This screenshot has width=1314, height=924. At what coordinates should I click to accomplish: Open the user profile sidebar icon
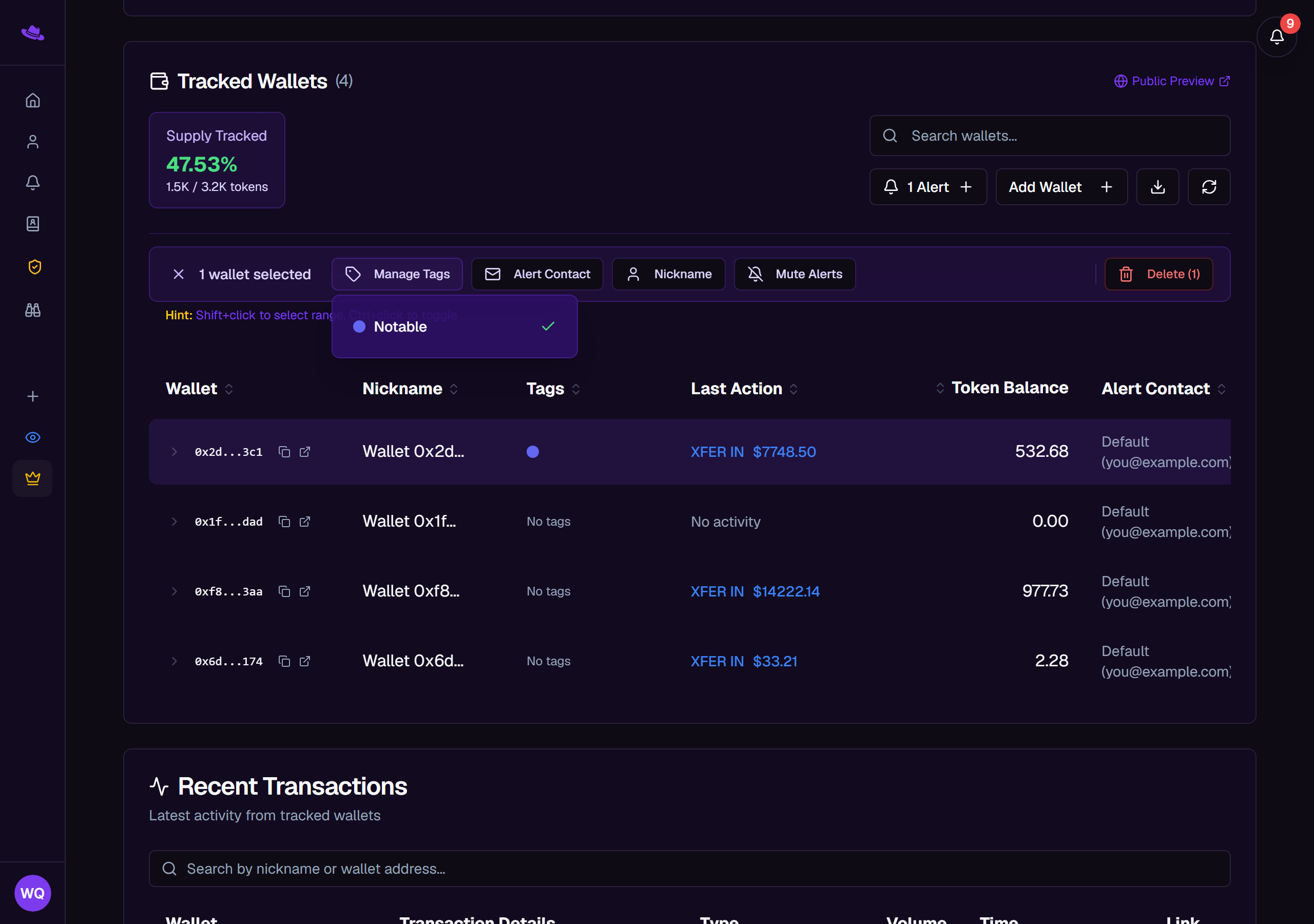coord(33,141)
